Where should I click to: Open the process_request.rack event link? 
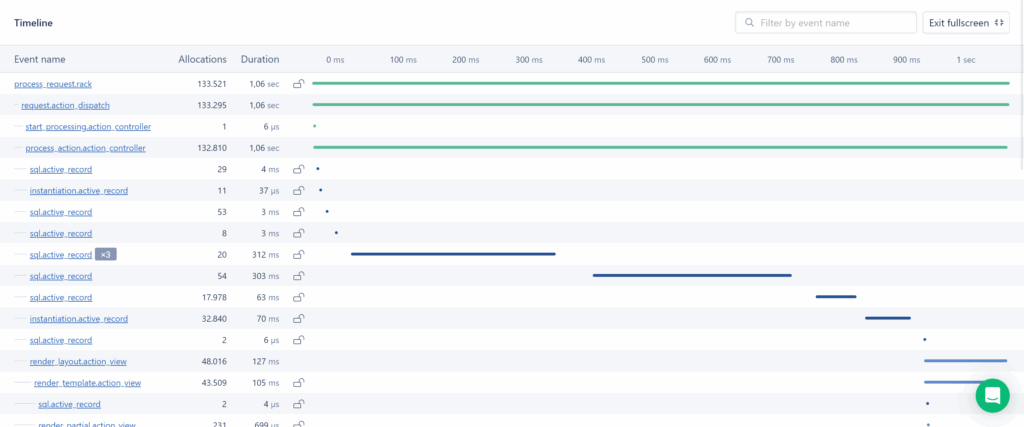click(54, 84)
